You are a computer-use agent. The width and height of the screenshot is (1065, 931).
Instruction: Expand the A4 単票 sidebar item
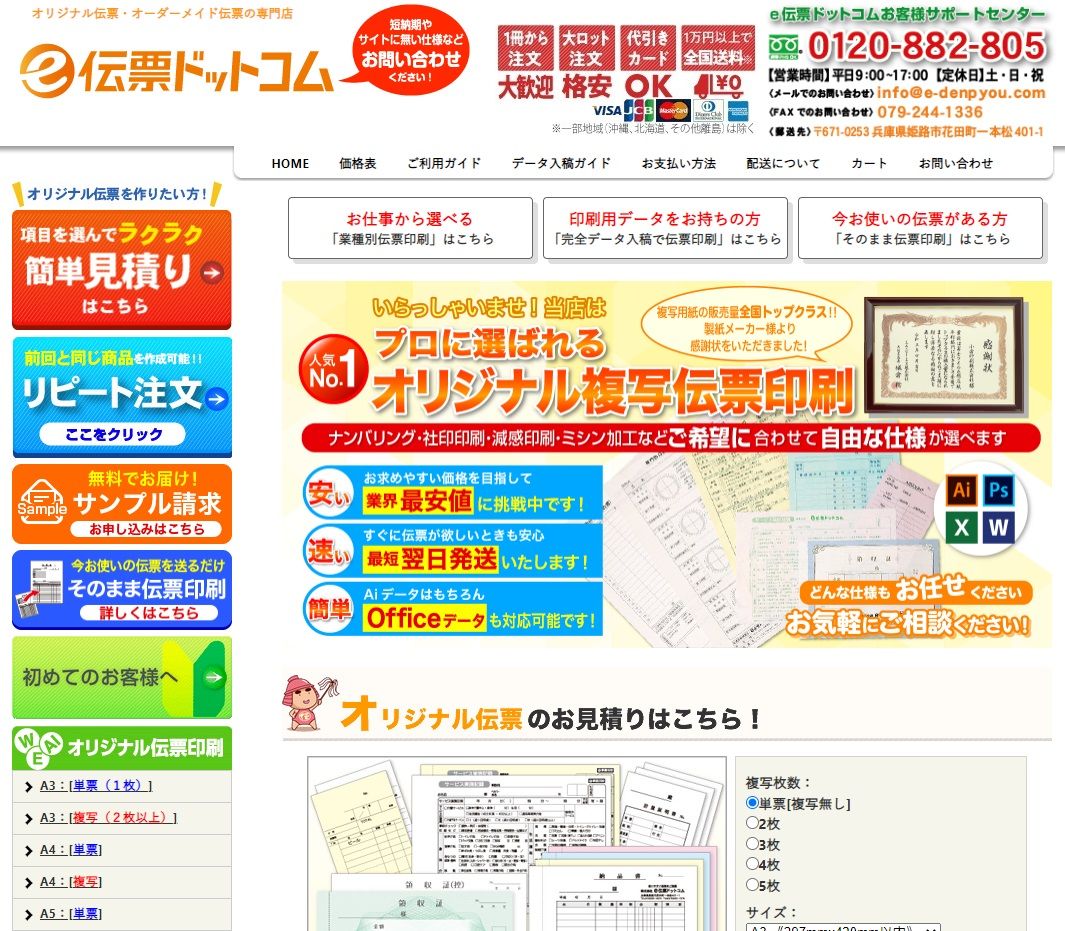pyautogui.click(x=71, y=850)
